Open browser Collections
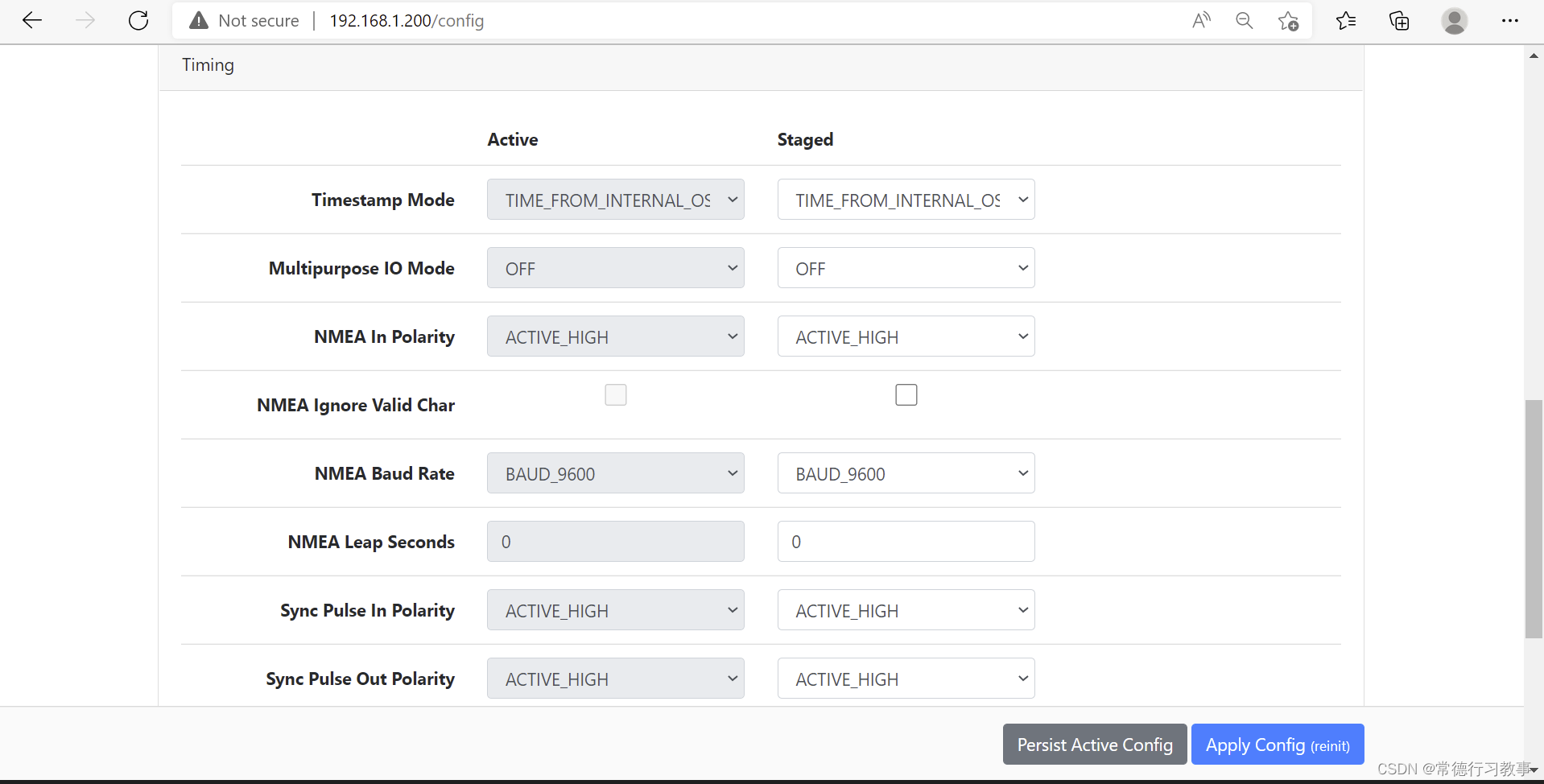Image resolution: width=1544 pixels, height=784 pixels. 1400,21
